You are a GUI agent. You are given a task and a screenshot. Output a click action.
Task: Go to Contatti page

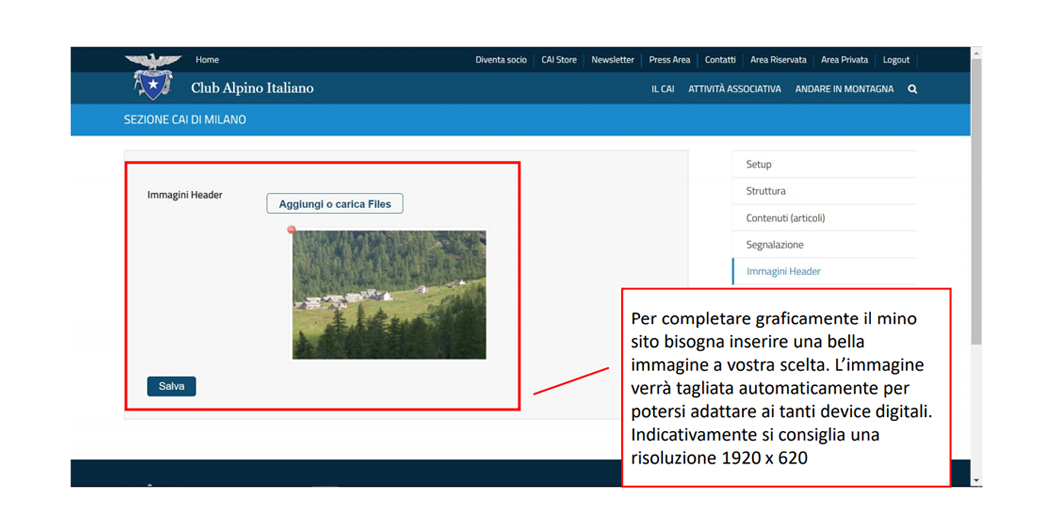click(x=720, y=60)
